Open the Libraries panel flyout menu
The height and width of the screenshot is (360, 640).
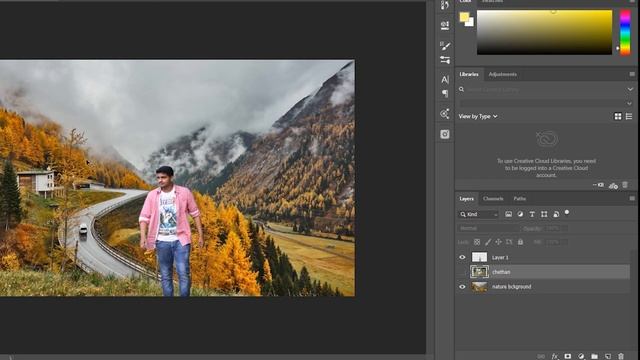632,74
